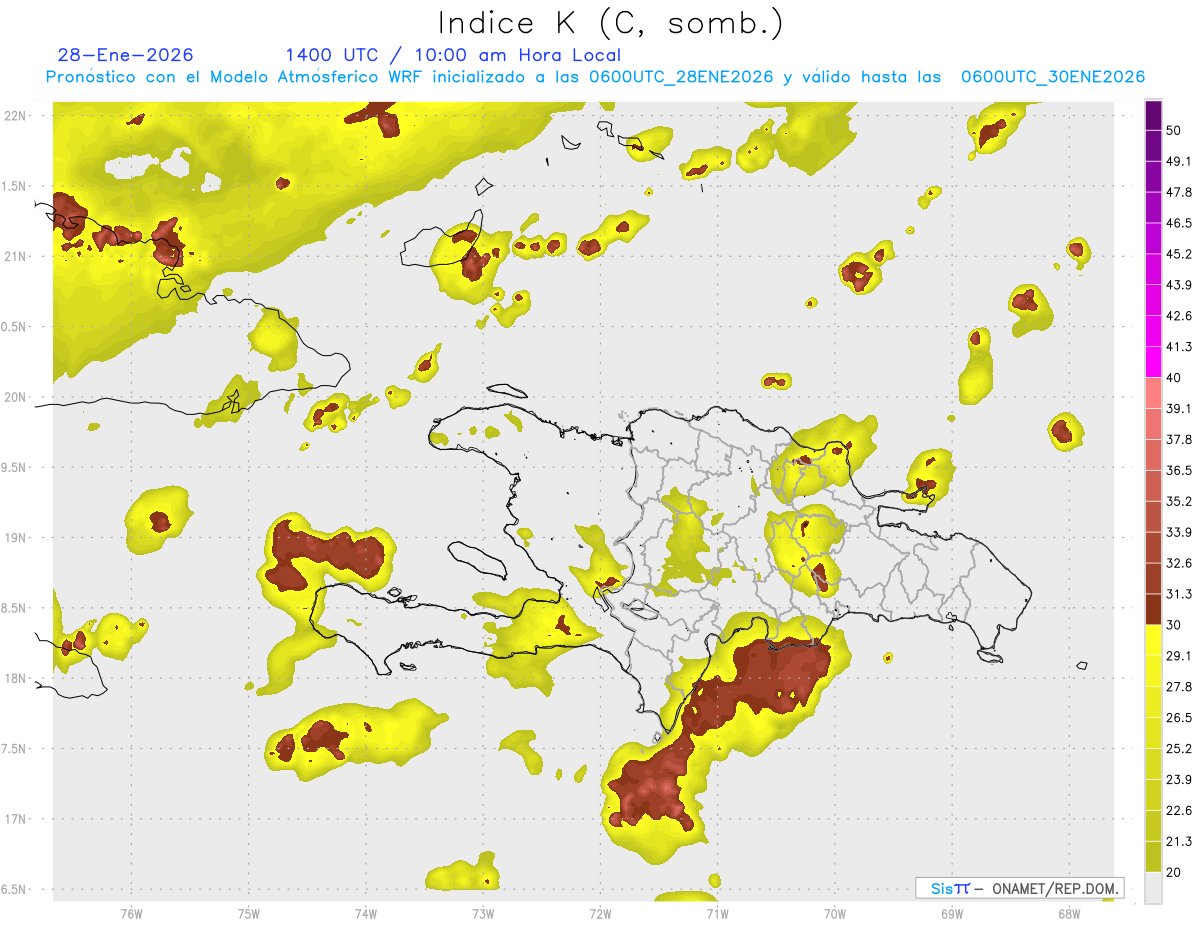Viewport: 1200px width, 927px height.
Task: Click the colorbar value 40
Action: [1175, 378]
